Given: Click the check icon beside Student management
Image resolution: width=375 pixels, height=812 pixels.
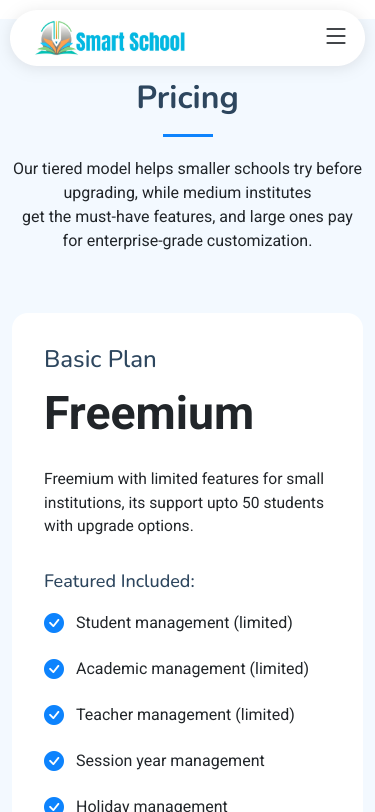Looking at the screenshot, I should (54, 623).
